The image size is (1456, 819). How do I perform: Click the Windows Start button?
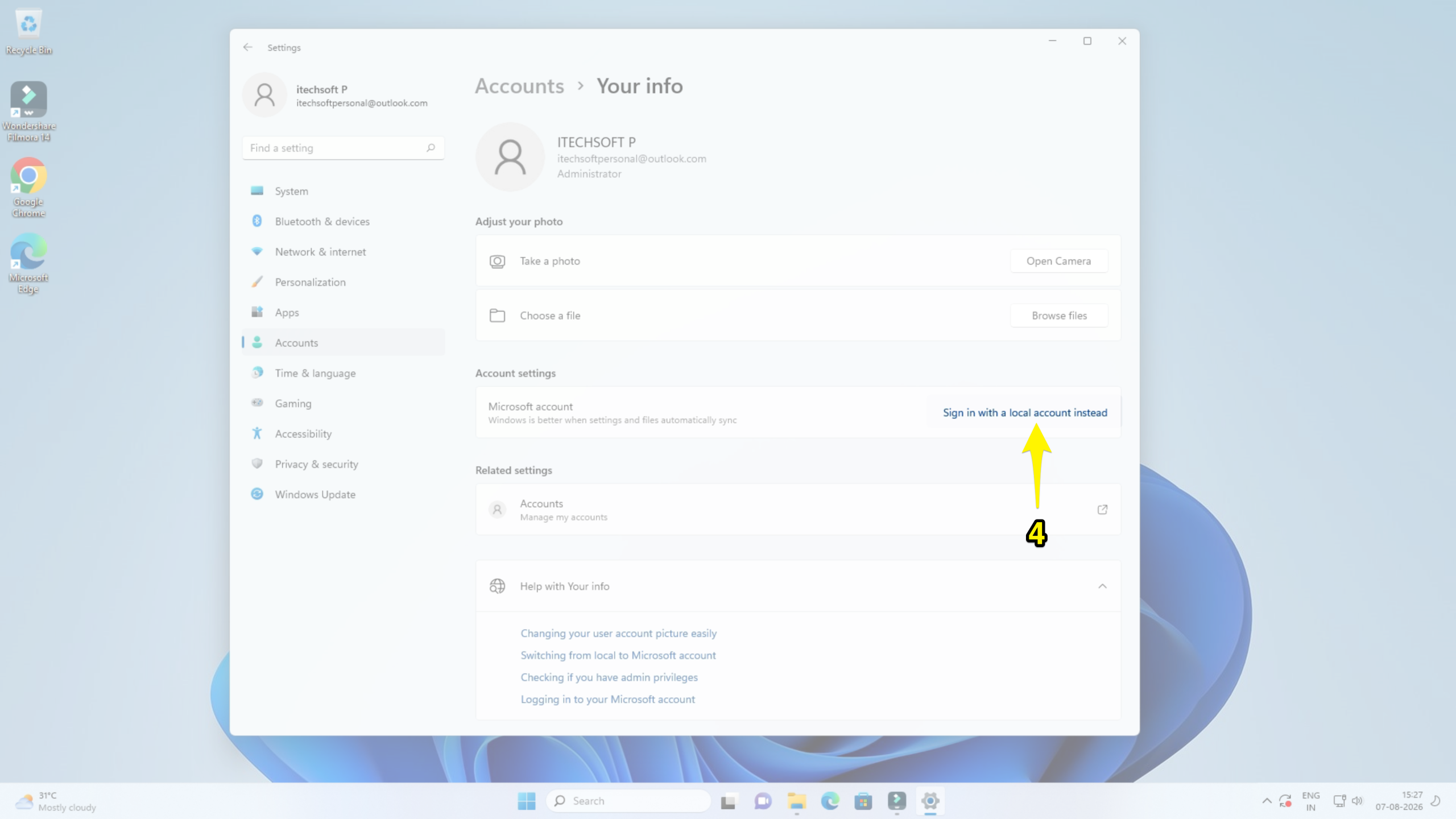[x=526, y=801]
